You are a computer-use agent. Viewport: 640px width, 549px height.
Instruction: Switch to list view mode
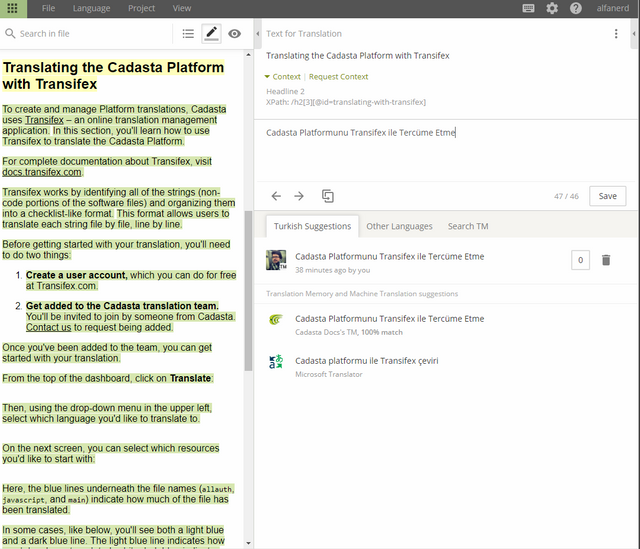tap(188, 33)
